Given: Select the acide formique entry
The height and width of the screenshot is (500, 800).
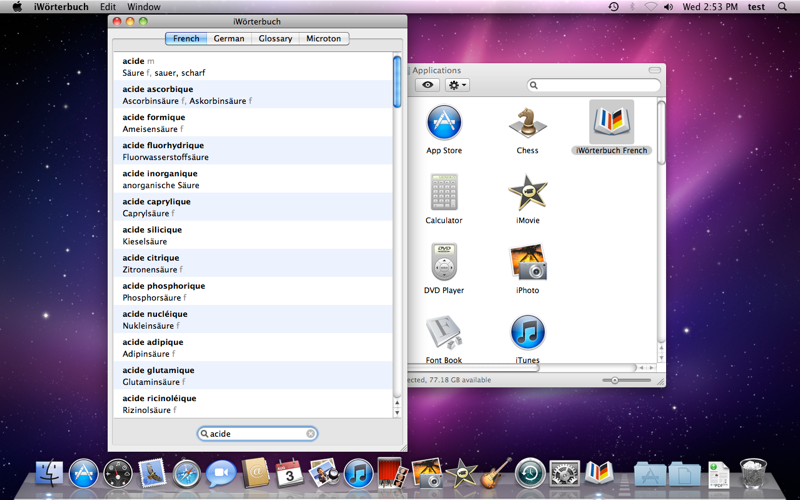Looking at the screenshot, I should tap(254, 122).
